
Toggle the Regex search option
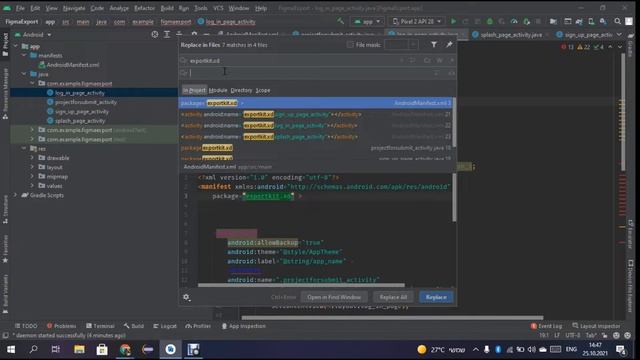452,60
